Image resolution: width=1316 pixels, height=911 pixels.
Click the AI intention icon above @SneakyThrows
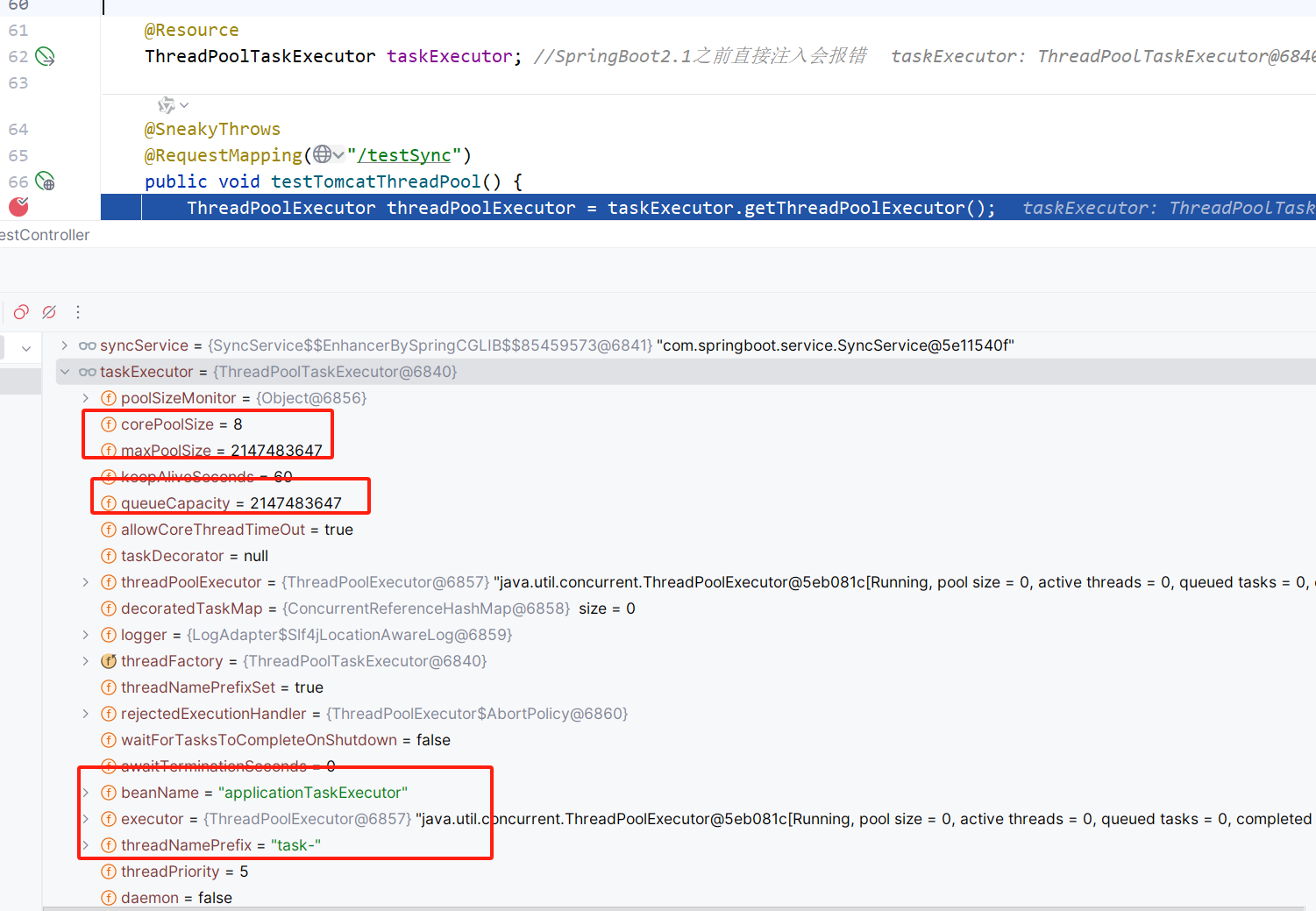[165, 105]
